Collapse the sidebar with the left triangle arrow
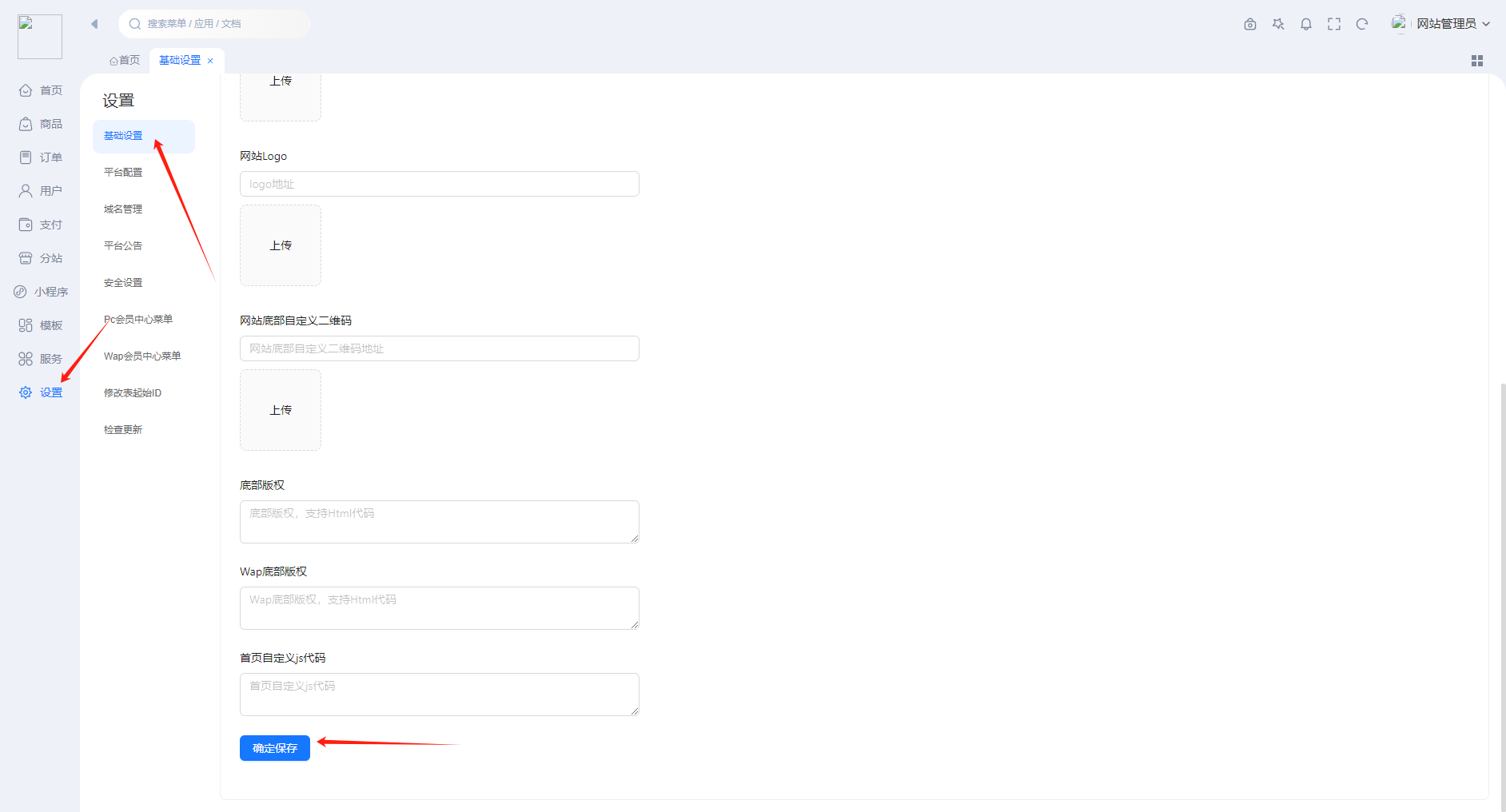The height and width of the screenshot is (812, 1506). point(94,24)
